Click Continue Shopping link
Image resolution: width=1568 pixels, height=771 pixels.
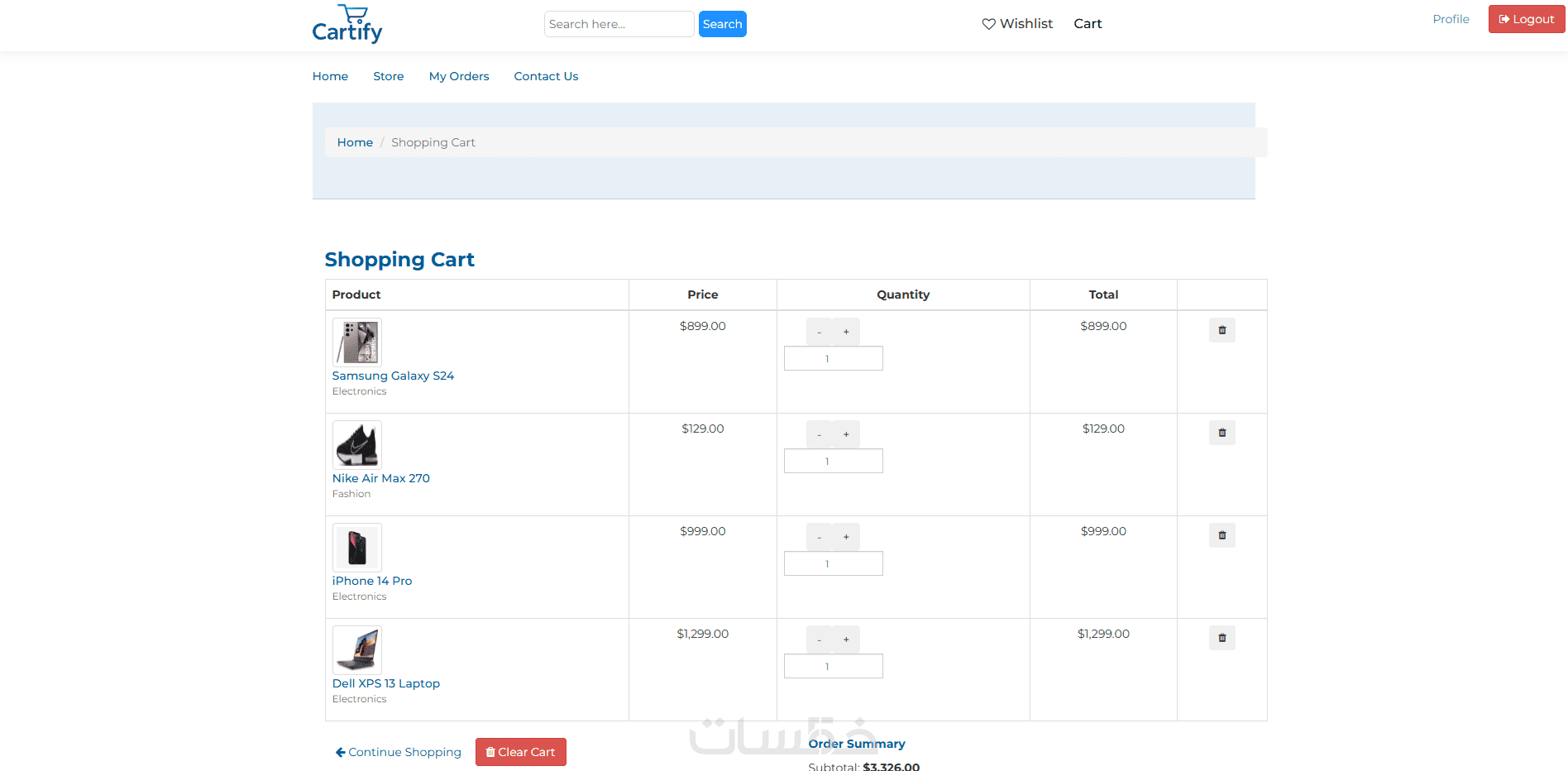(399, 752)
